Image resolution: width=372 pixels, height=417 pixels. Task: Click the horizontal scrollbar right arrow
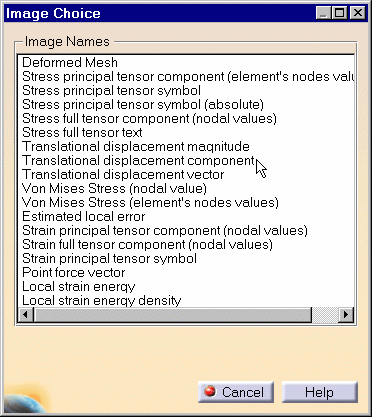click(x=346, y=314)
